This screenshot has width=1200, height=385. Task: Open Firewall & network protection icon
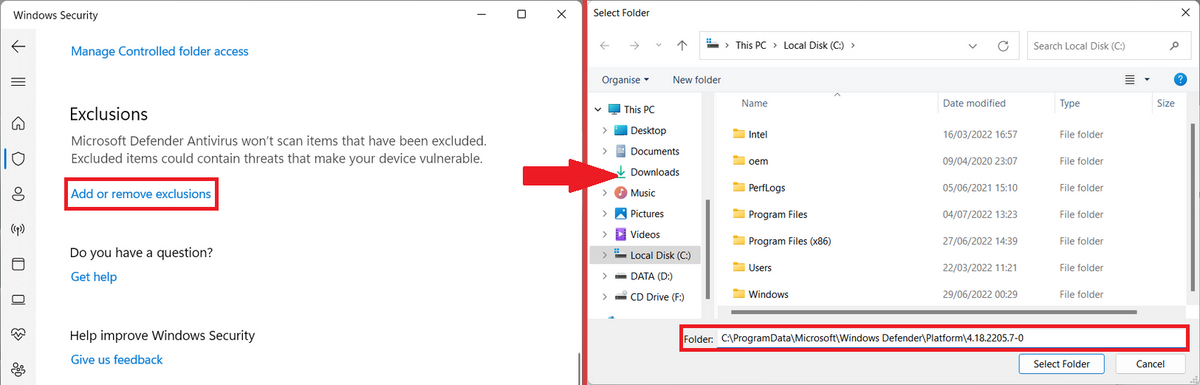click(18, 229)
